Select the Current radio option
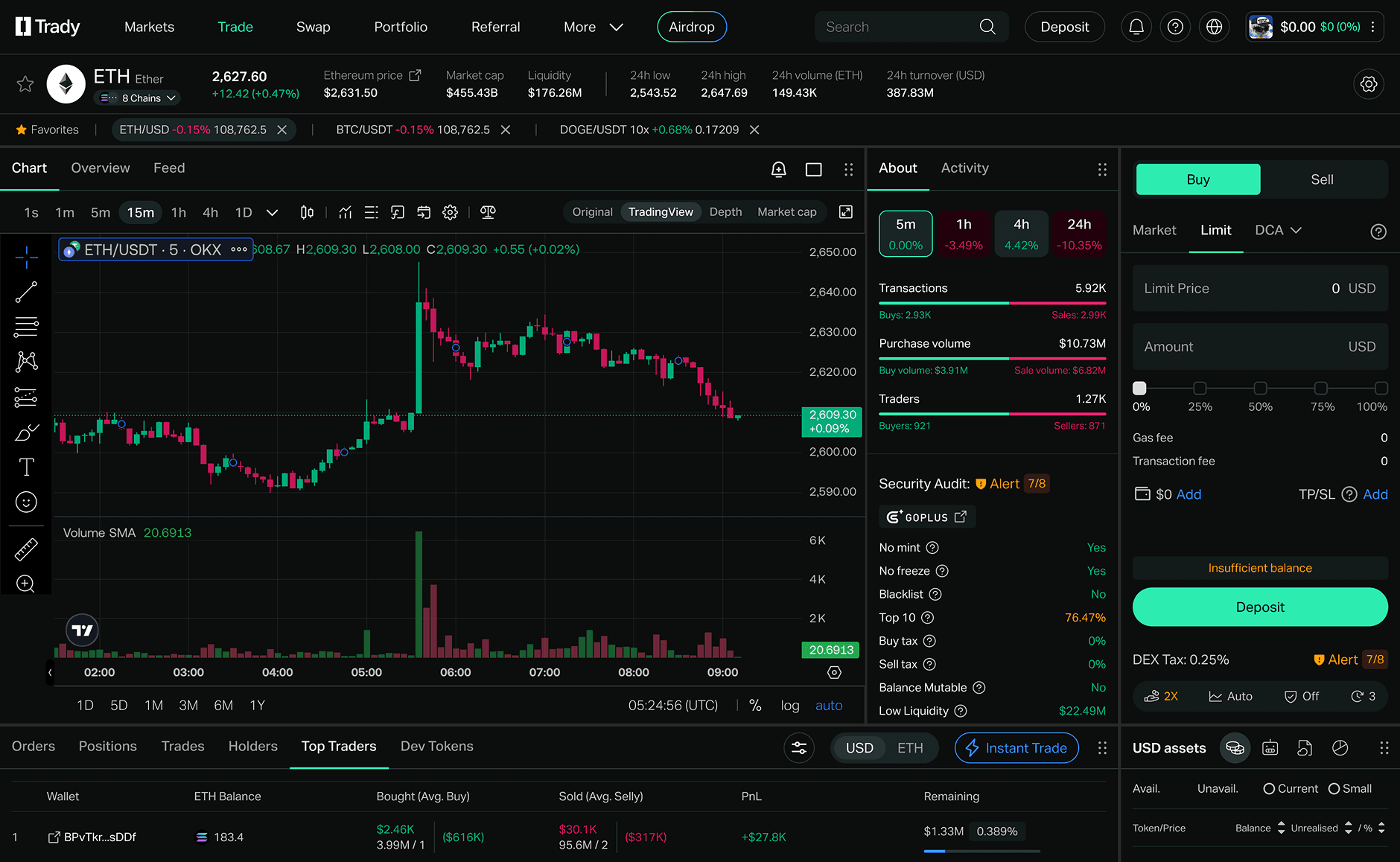Image resolution: width=1400 pixels, height=862 pixels. pyautogui.click(x=1269, y=789)
